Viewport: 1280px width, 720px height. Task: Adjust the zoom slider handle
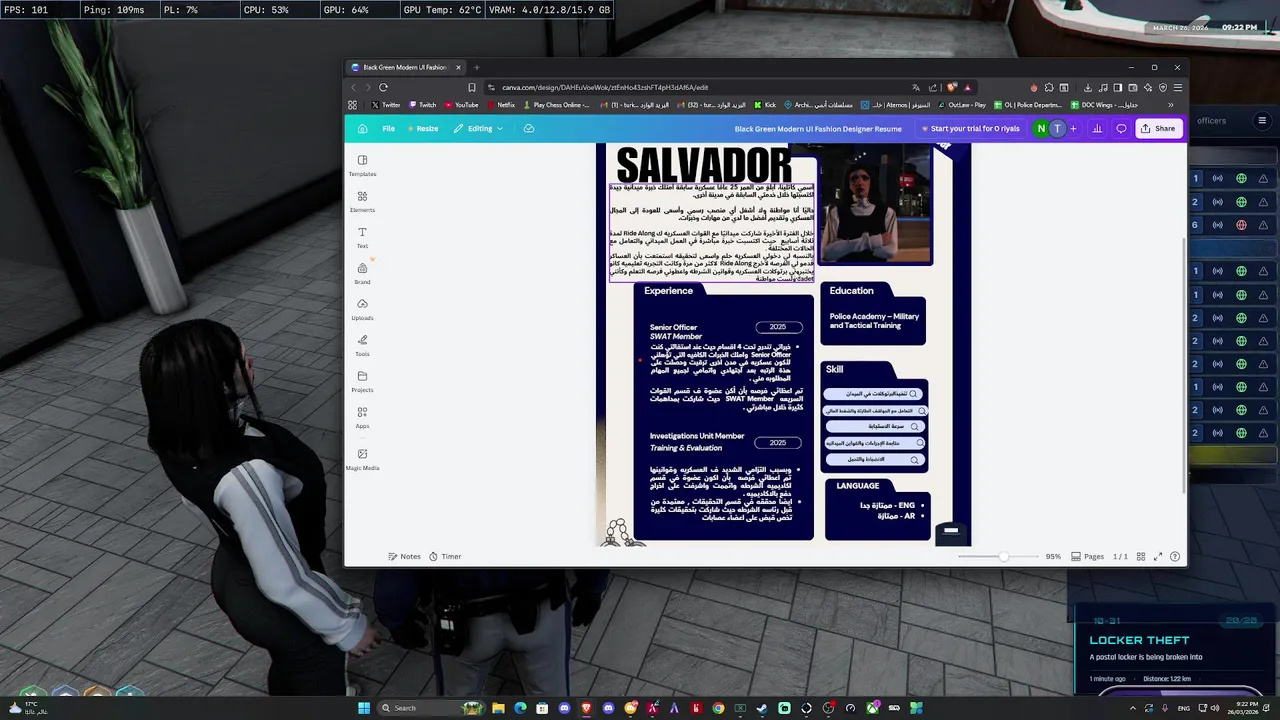(1004, 556)
